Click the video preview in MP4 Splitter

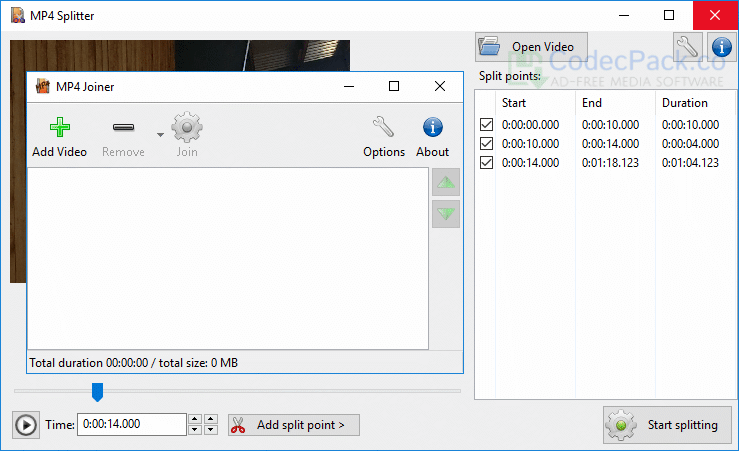click(180, 55)
